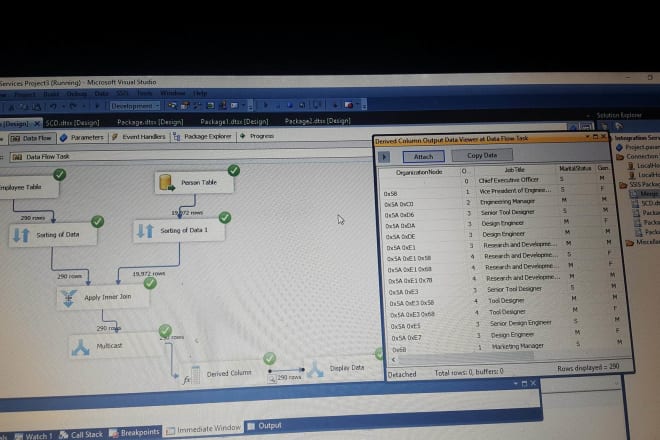This screenshot has width=660, height=440.
Task: Click the Package Explorer tree icon
Action: click(176, 136)
